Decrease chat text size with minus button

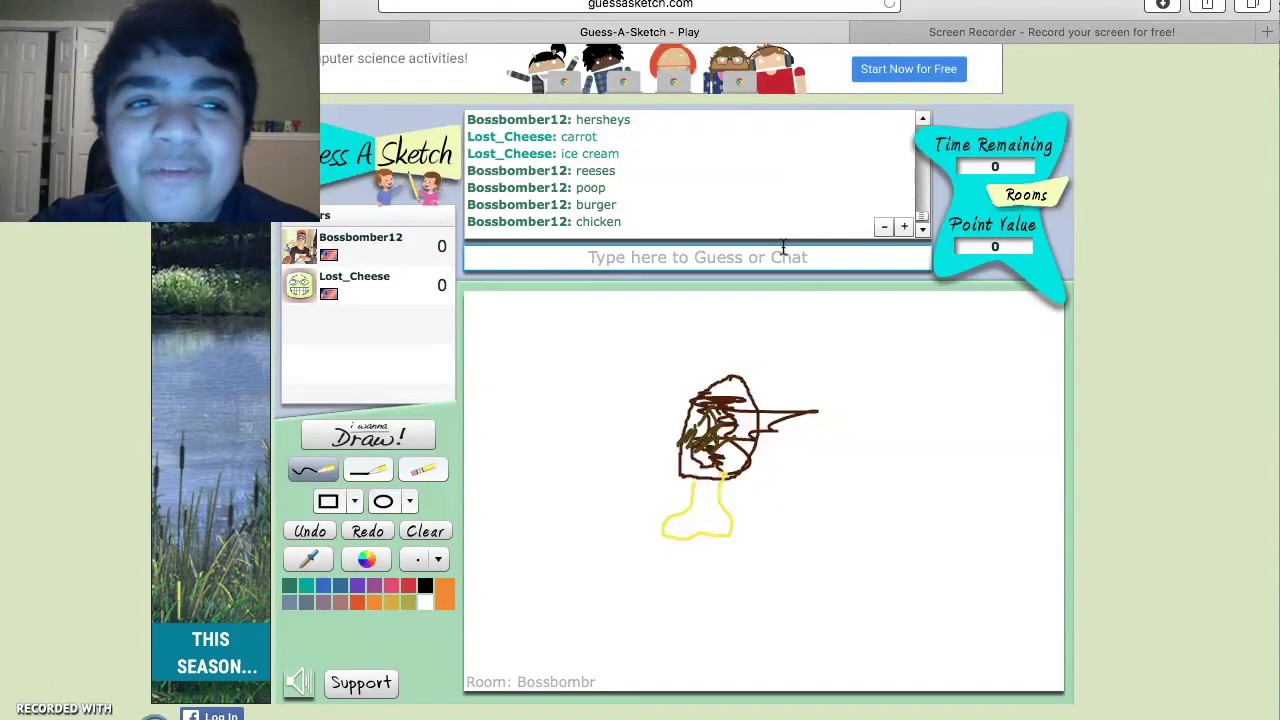pos(883,226)
